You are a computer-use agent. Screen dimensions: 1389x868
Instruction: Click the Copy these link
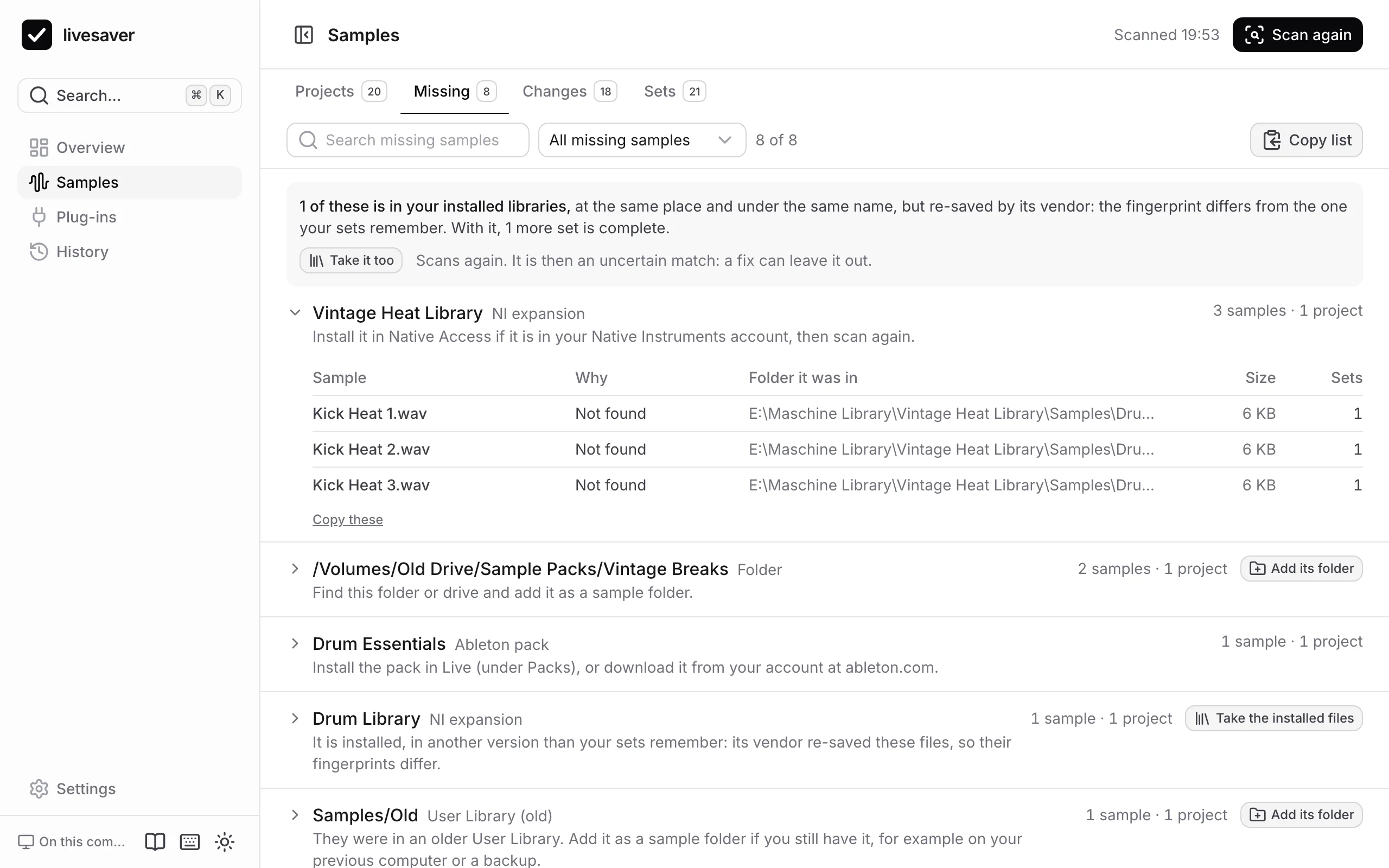(x=347, y=520)
